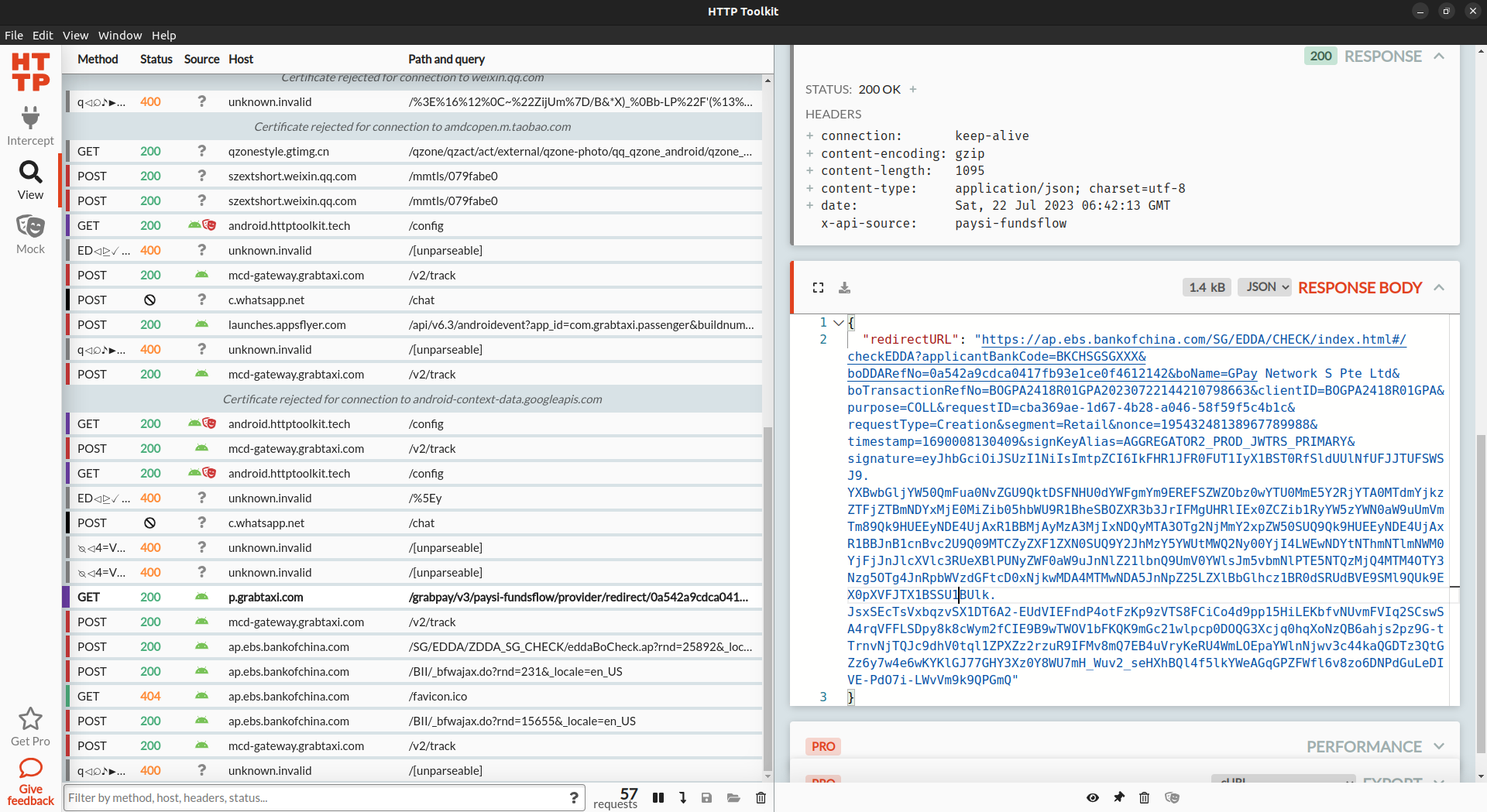This screenshot has width=1487, height=812.
Task: Clear all requests with list trash icon
Action: point(761,797)
